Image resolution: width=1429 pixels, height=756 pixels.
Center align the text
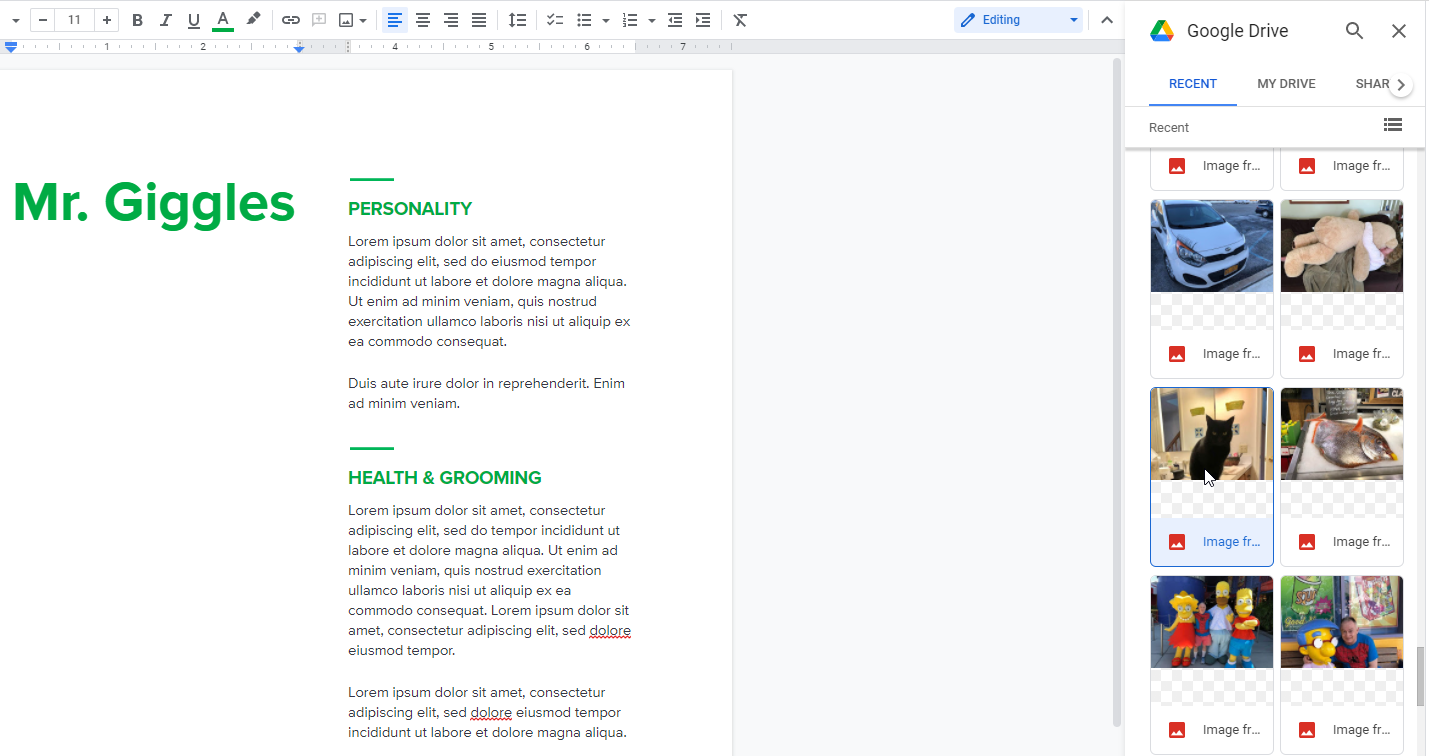tap(423, 20)
